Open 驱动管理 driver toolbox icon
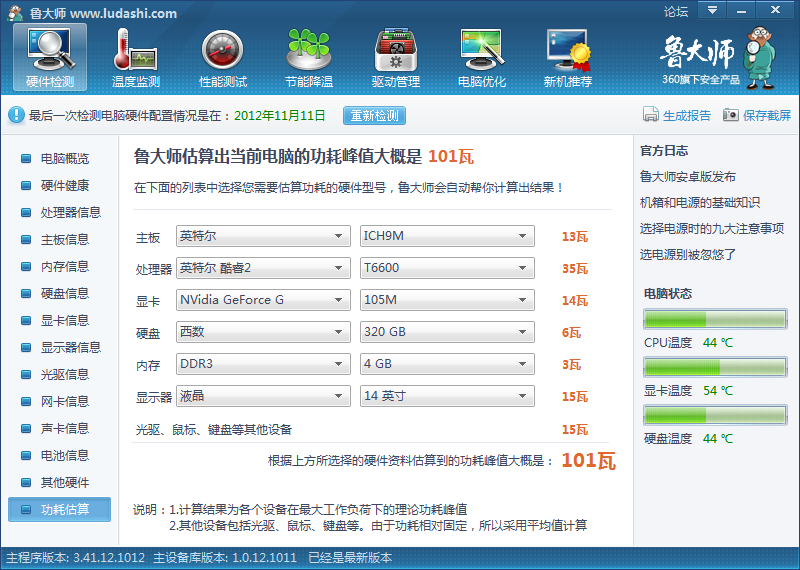 pos(395,50)
